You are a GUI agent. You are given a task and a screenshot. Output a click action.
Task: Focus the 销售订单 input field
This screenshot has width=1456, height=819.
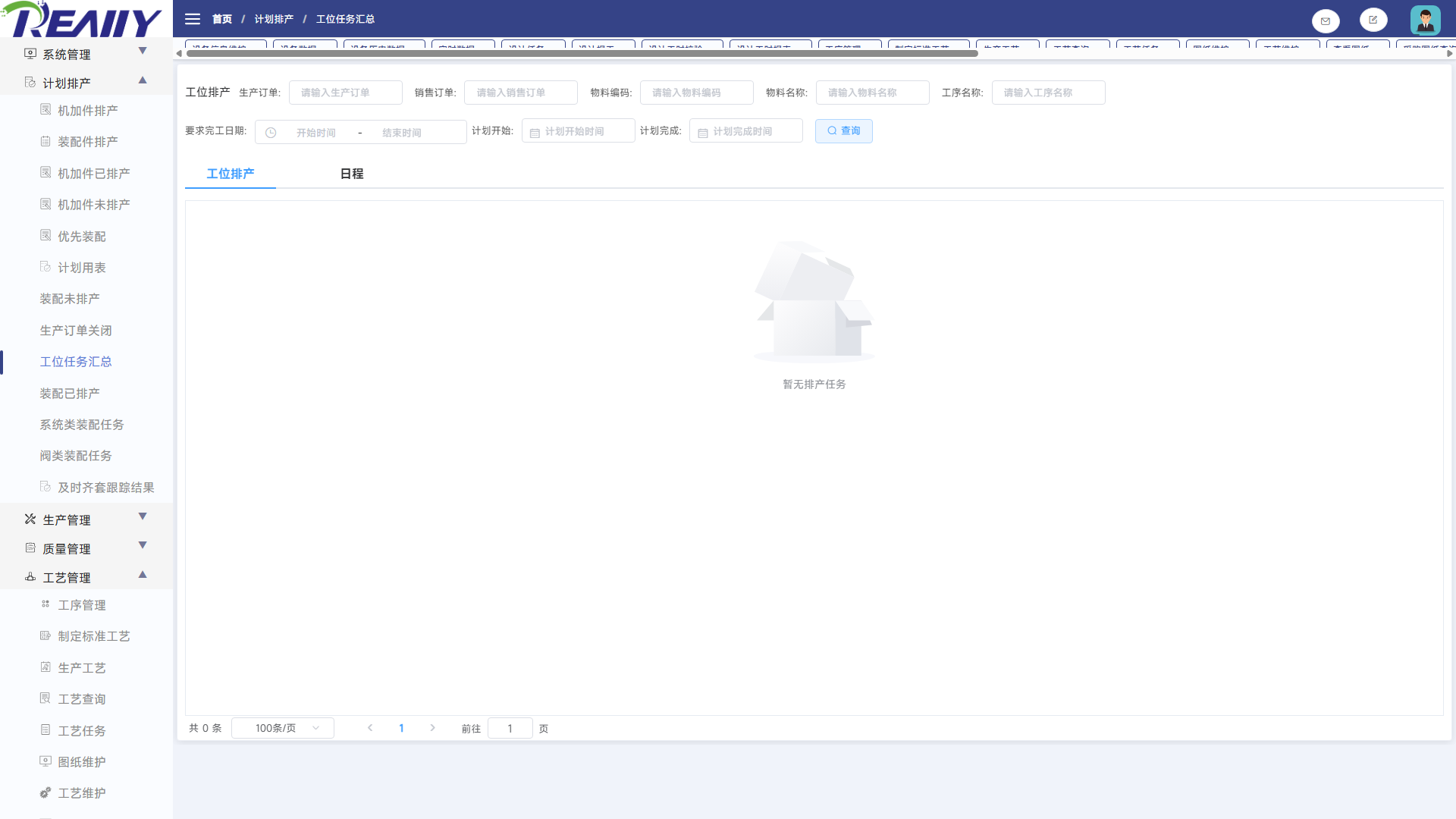click(521, 93)
